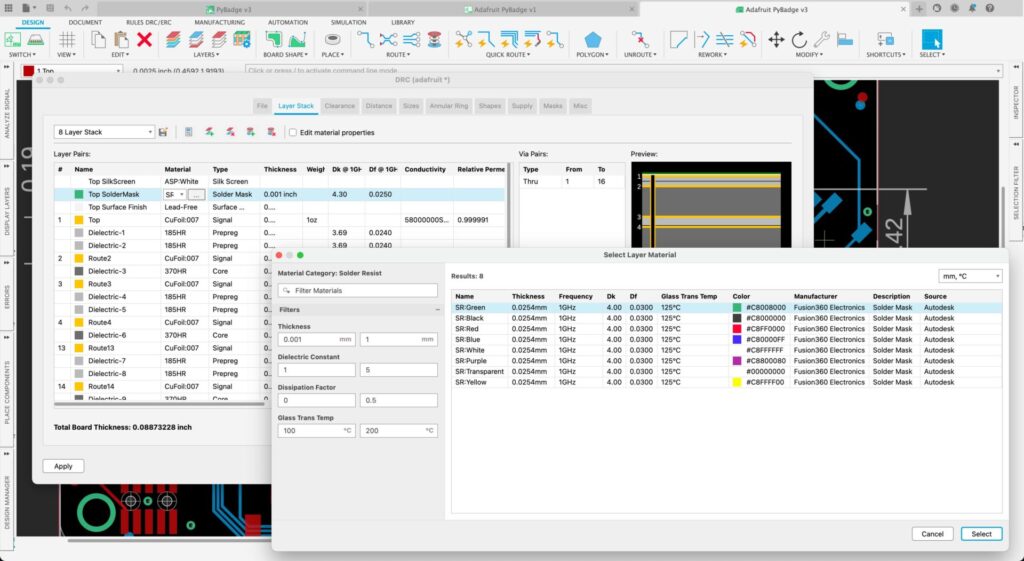The height and width of the screenshot is (561, 1024).
Task: Enable Edit material properties checkbox
Action: (292, 132)
